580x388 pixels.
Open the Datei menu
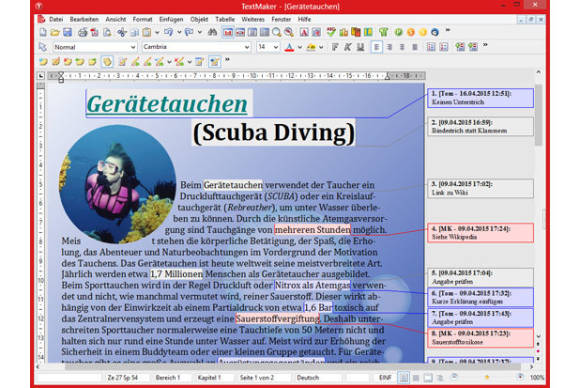56,19
